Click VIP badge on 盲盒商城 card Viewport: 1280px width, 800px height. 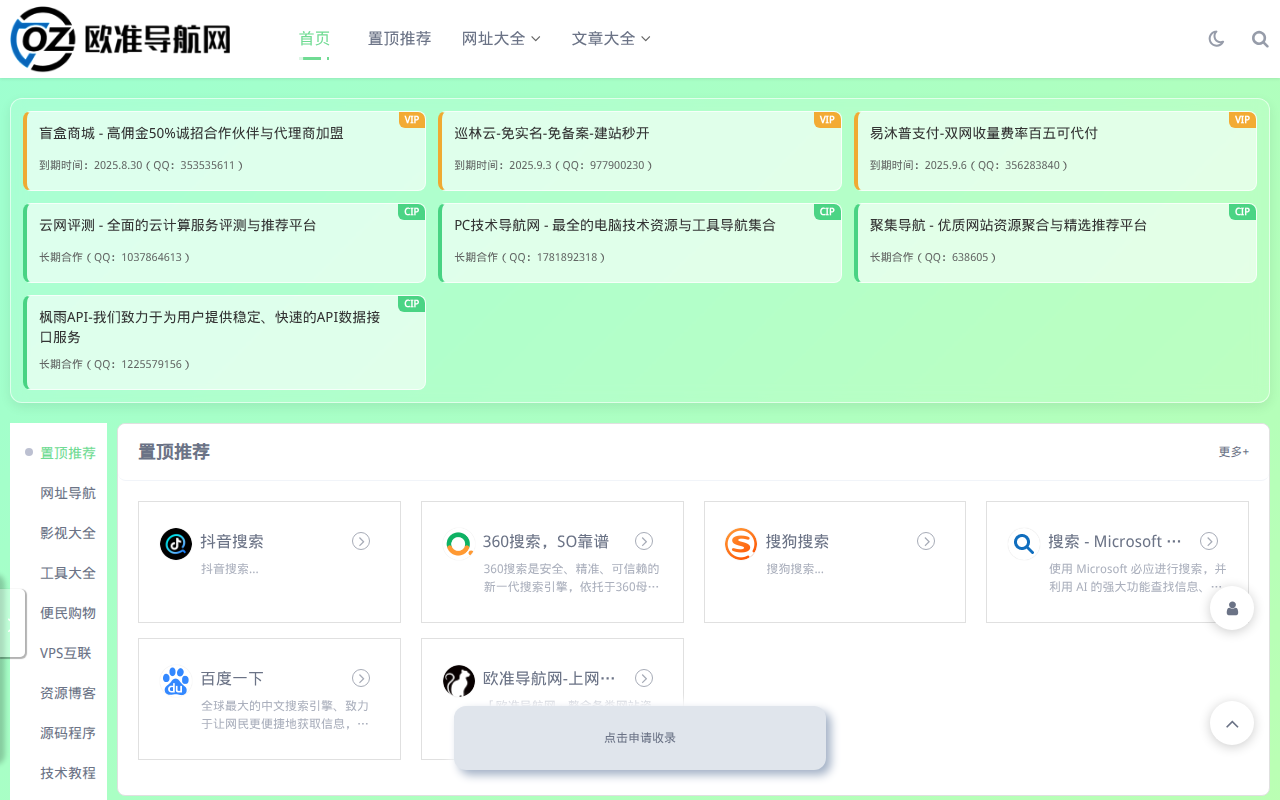412,120
